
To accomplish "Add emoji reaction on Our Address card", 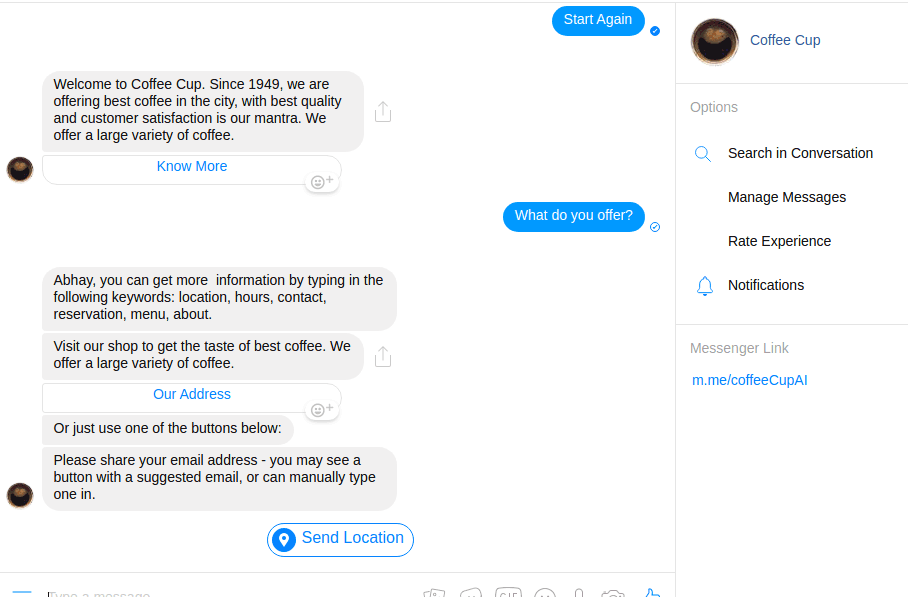I will tap(322, 409).
